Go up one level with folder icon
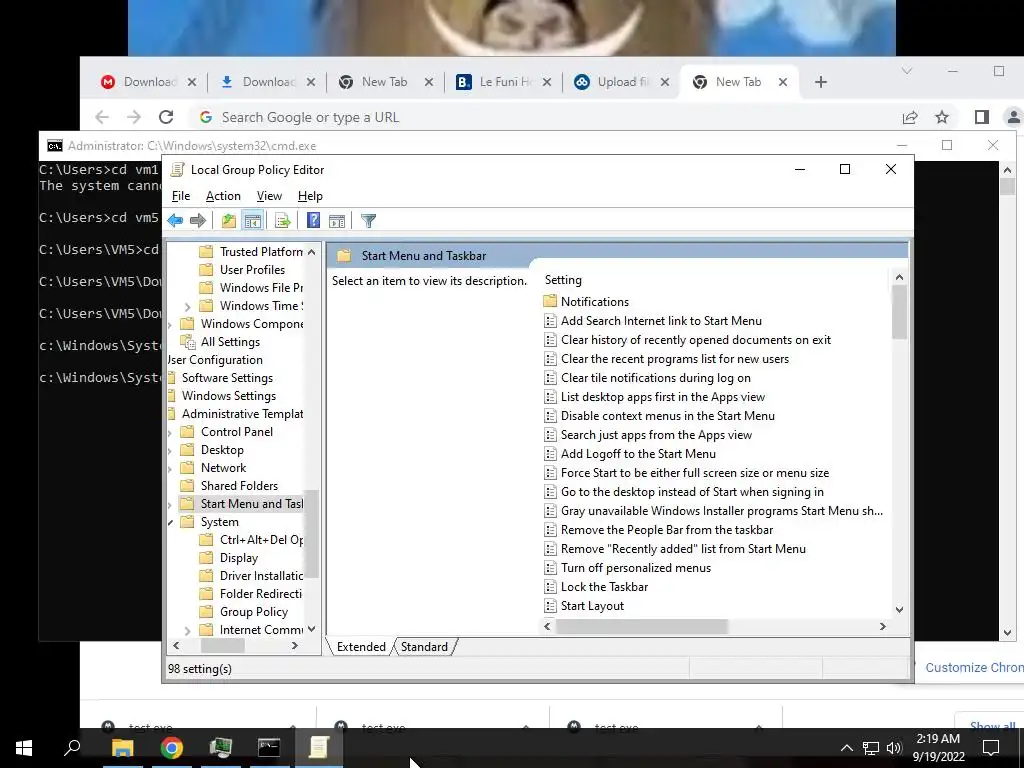Screen dimensions: 1024x768 click(229, 221)
